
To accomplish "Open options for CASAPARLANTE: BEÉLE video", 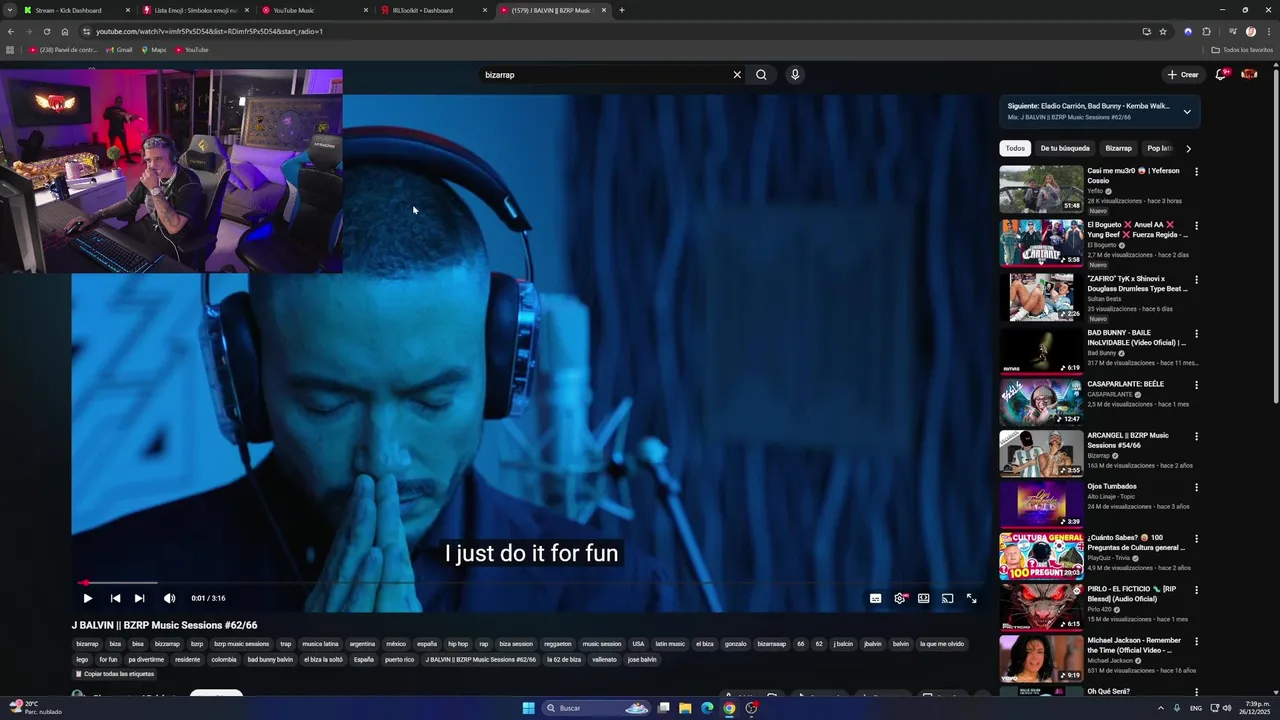I will (1196, 385).
